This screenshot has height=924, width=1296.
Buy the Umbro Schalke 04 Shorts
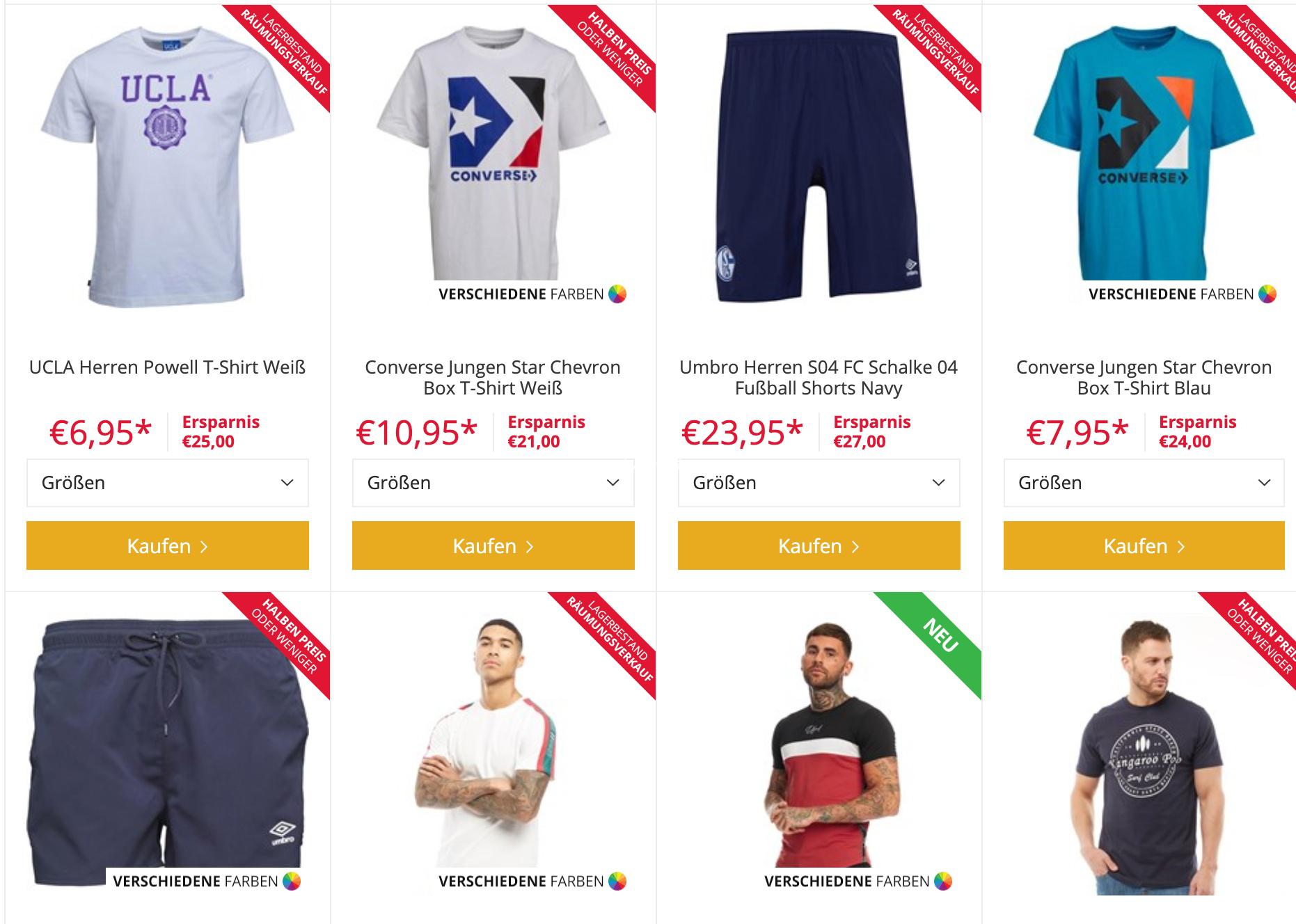click(x=819, y=545)
